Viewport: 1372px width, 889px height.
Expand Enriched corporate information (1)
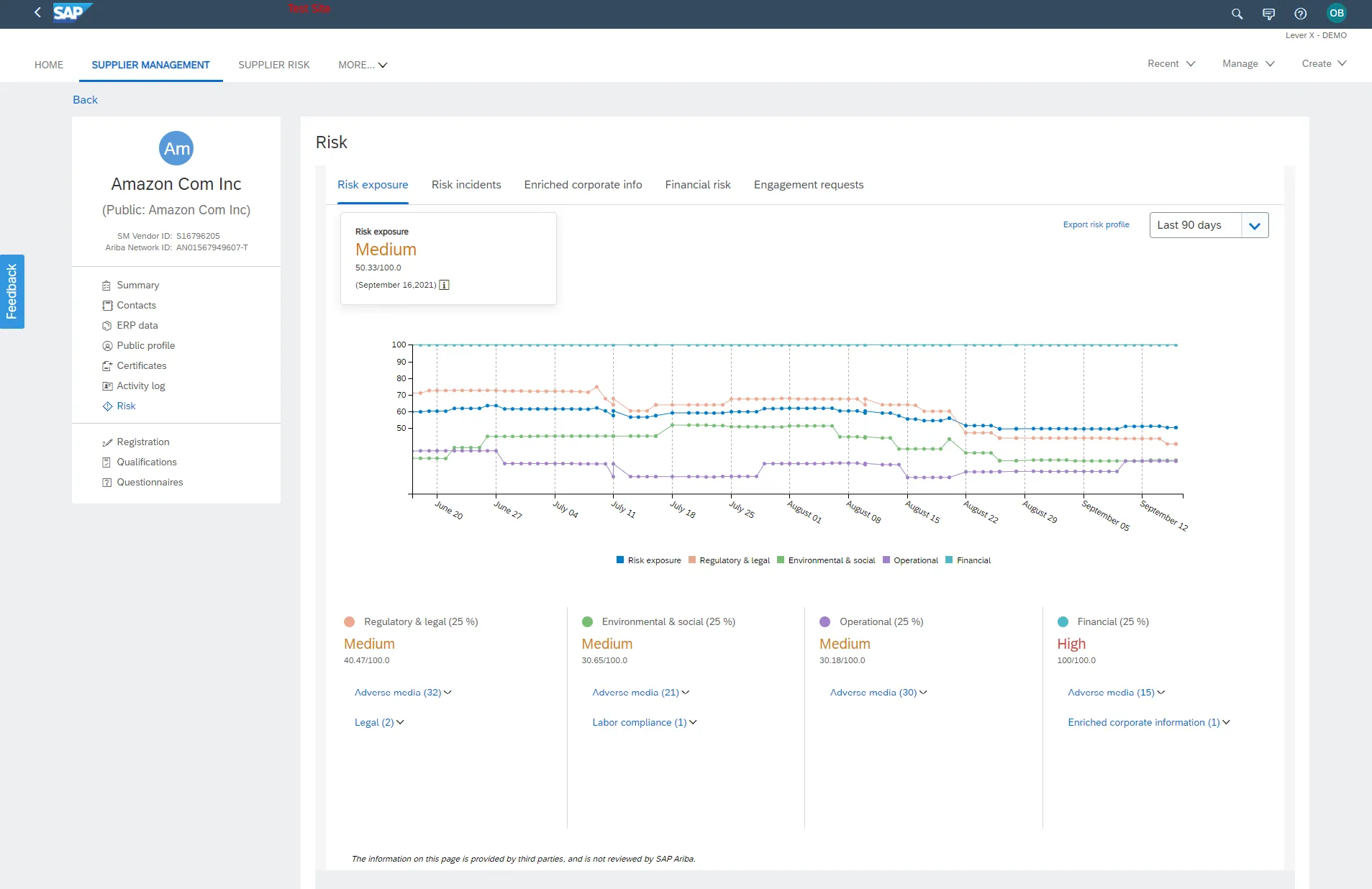click(1149, 722)
